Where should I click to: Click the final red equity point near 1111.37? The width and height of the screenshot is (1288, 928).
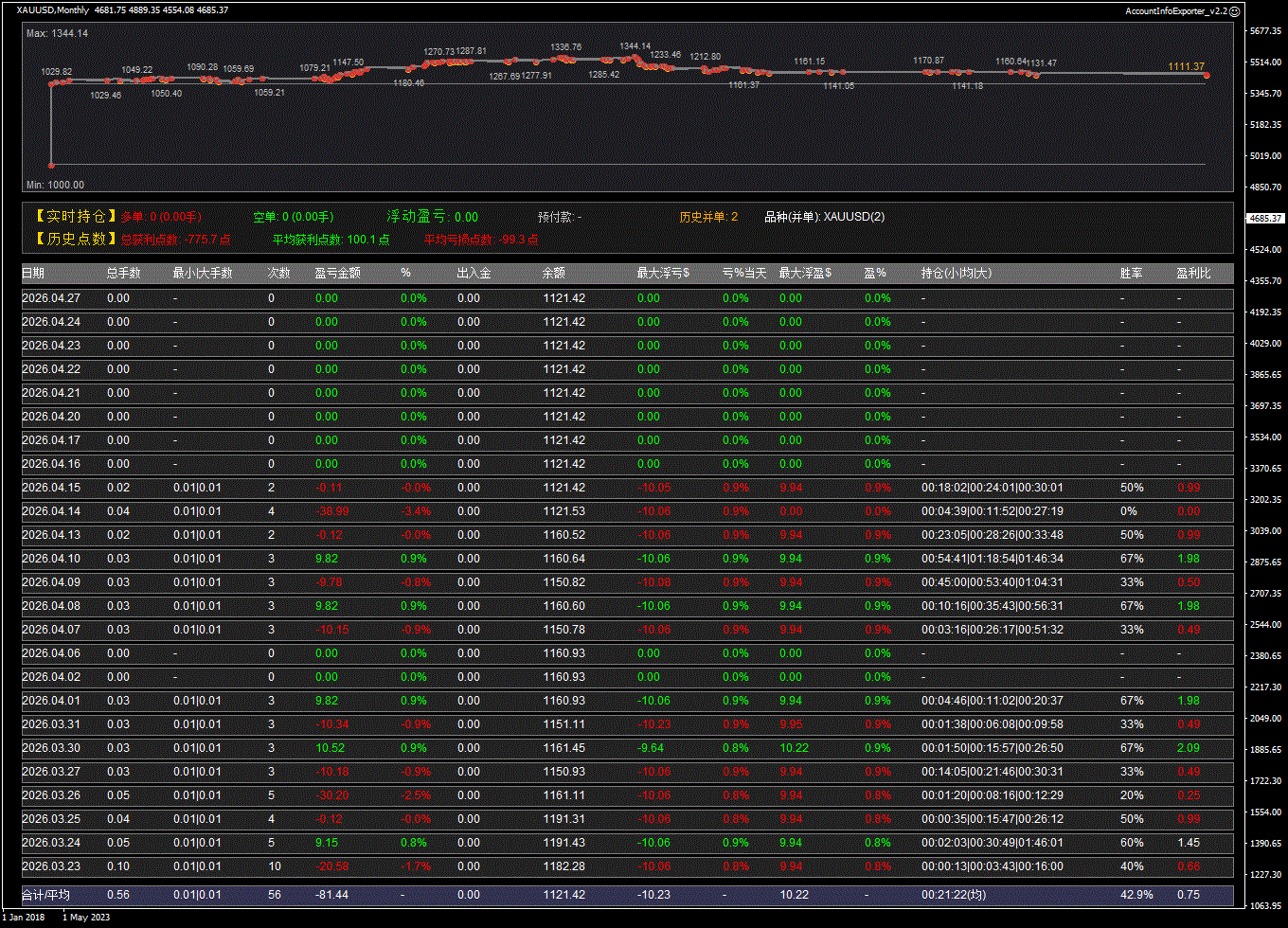point(1207,76)
